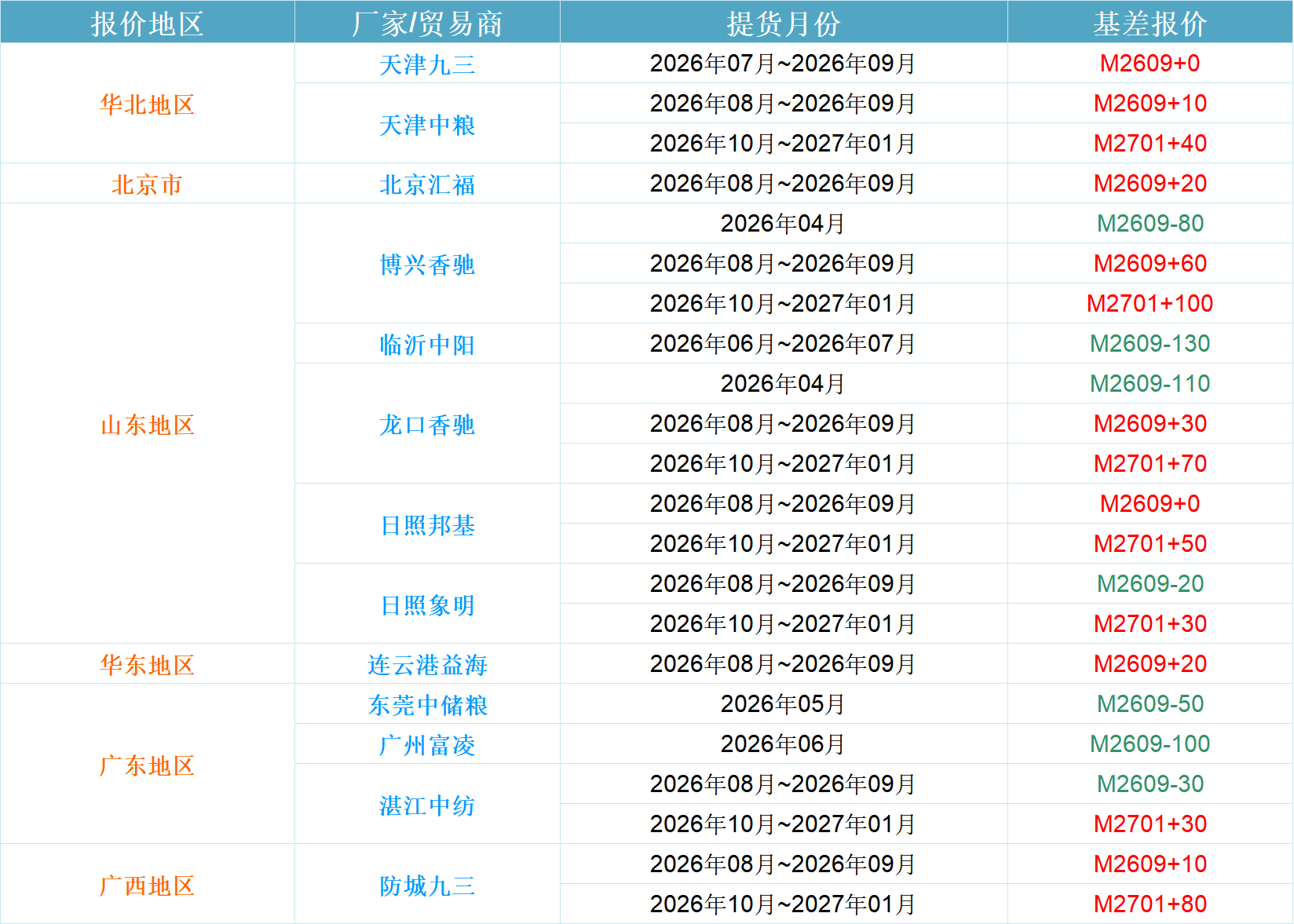Image resolution: width=1294 pixels, height=924 pixels.
Task: Click the M2609-20 basis quote
Action: pos(1150,584)
